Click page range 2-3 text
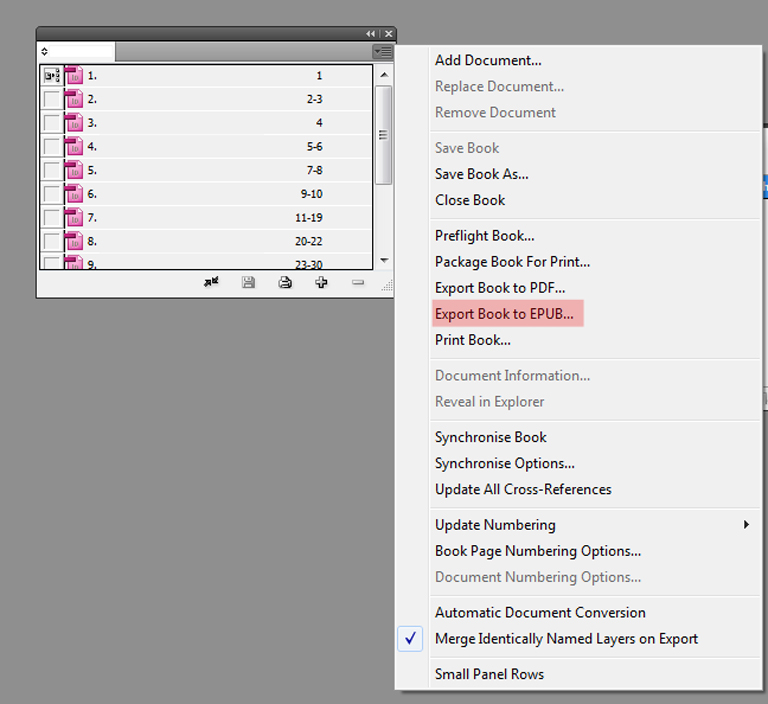This screenshot has height=704, width=768. coord(314,99)
